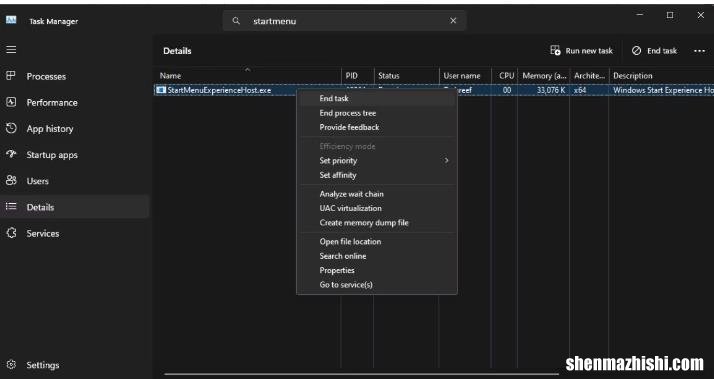Viewport: 714px width, 379px height.
Task: Open the Services page
Action: [x=43, y=233]
